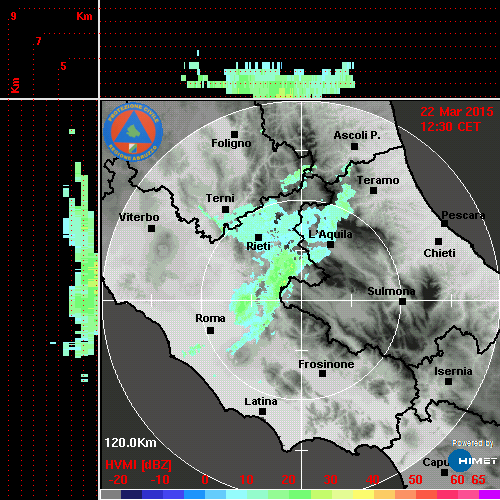Click the Viterbo map label
The width and height of the screenshot is (500, 500).
pos(139,217)
